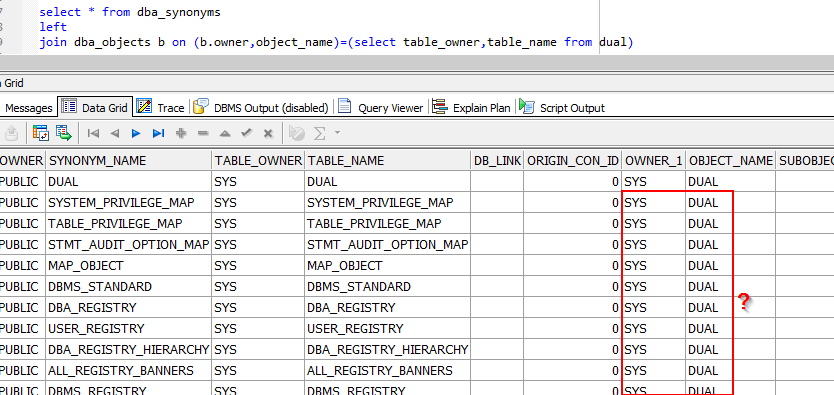This screenshot has width=834, height=395.
Task: Select the Data Grid tab
Action: pos(95,107)
